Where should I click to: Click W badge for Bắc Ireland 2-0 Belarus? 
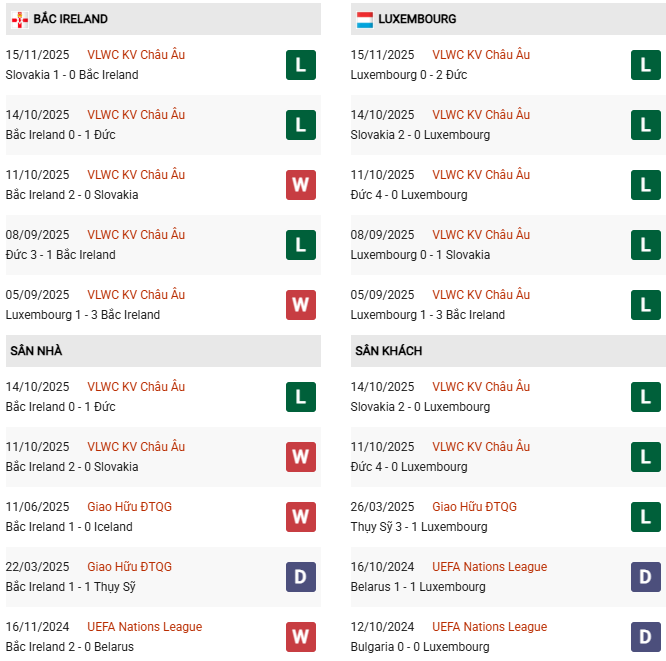pyautogui.click(x=301, y=637)
